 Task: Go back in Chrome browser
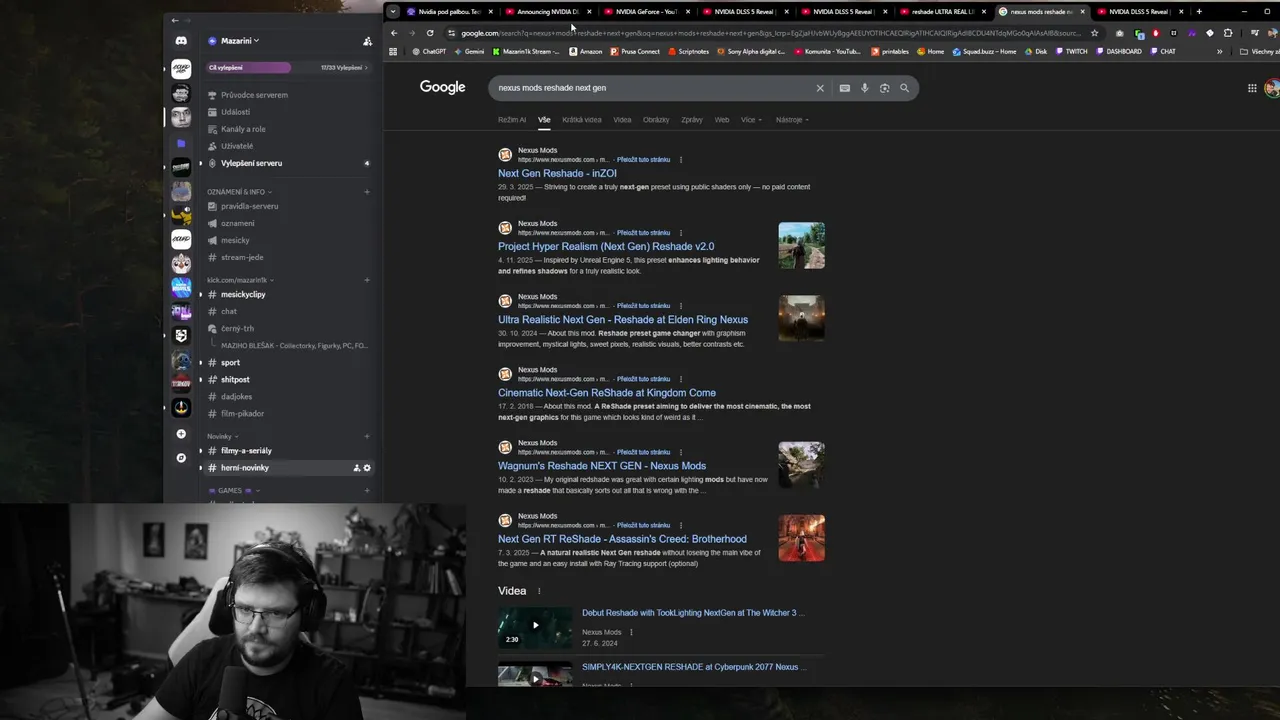(393, 33)
